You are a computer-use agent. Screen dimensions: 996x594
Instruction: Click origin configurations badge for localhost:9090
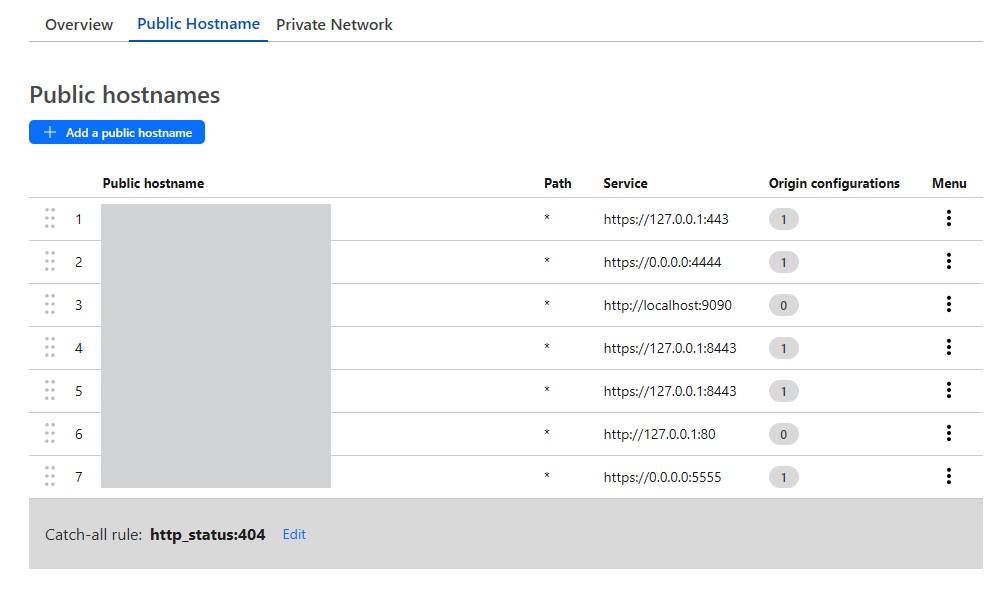point(783,305)
